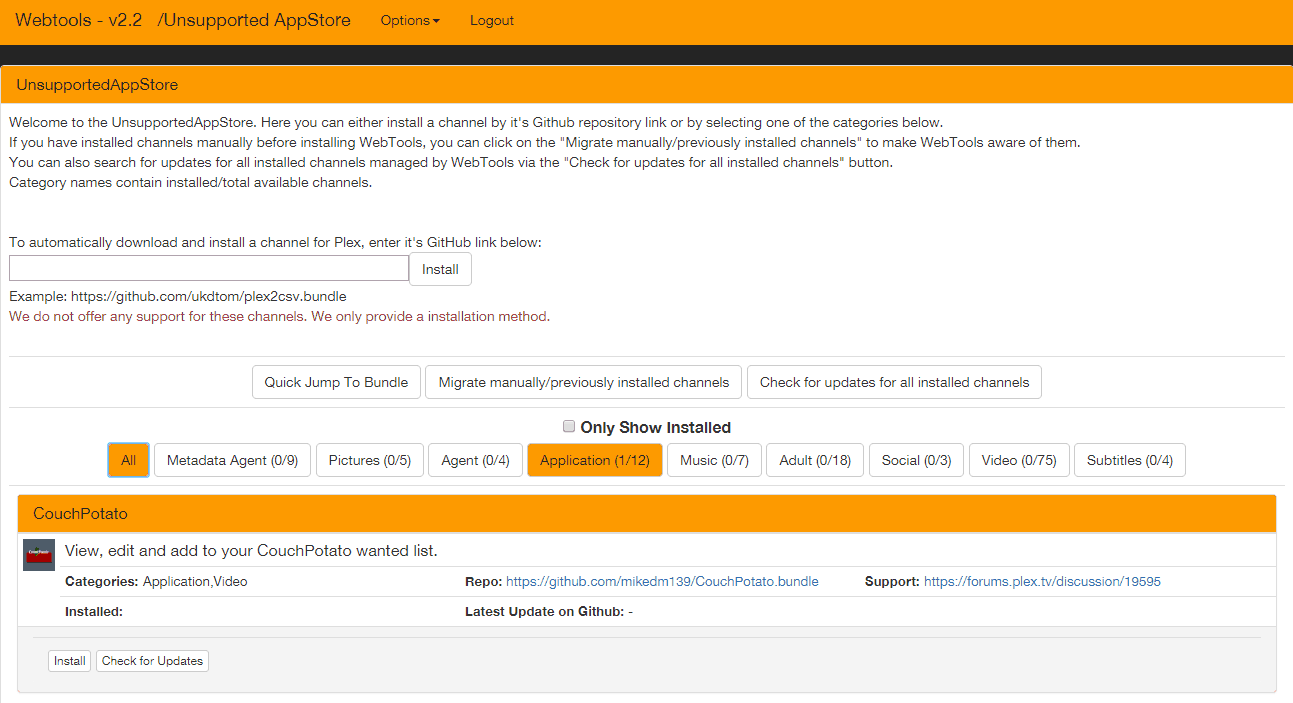Screen dimensions: 1293x703
Task: Click the Installed: label in CouchPotato
Action: (94, 611)
